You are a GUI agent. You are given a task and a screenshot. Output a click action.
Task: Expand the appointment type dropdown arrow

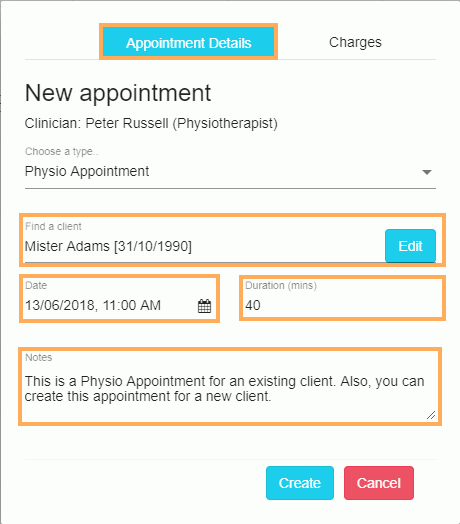427,172
